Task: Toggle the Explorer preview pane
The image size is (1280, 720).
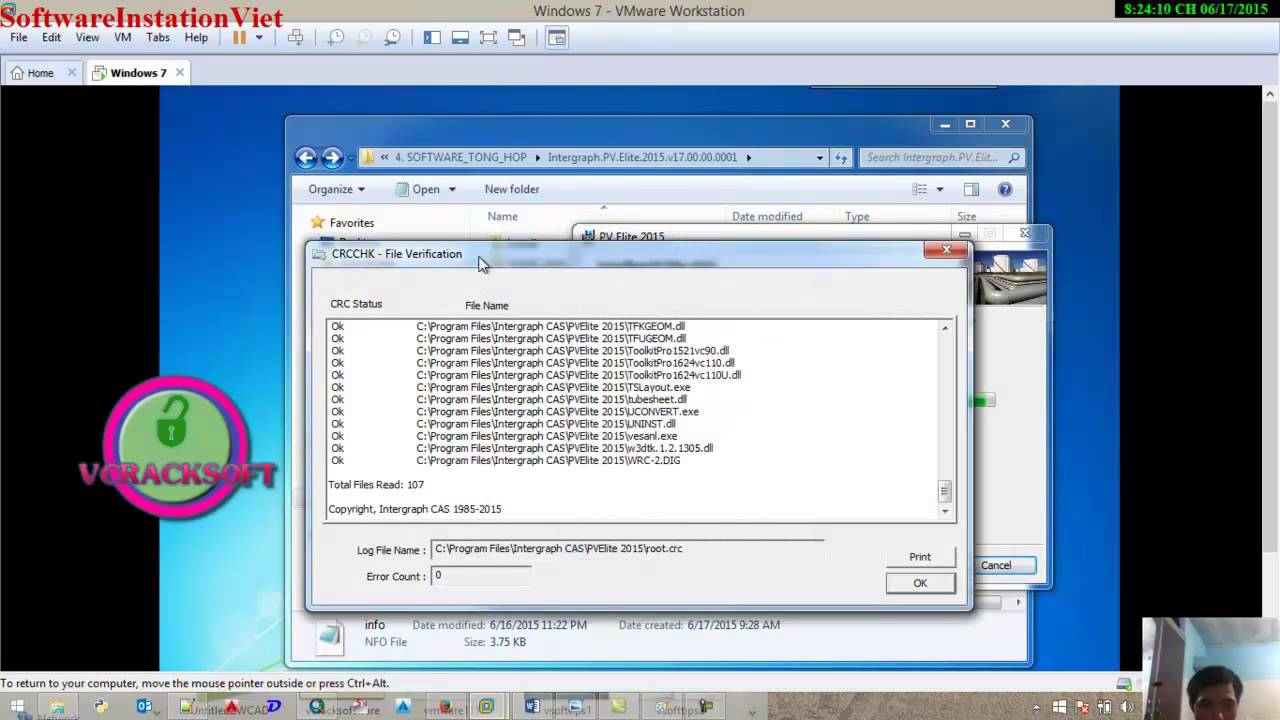Action: (971, 189)
